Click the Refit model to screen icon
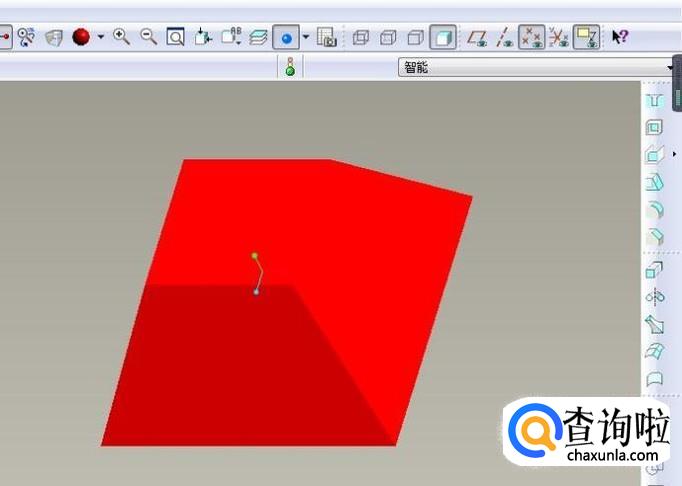682x486 pixels. [x=175, y=37]
